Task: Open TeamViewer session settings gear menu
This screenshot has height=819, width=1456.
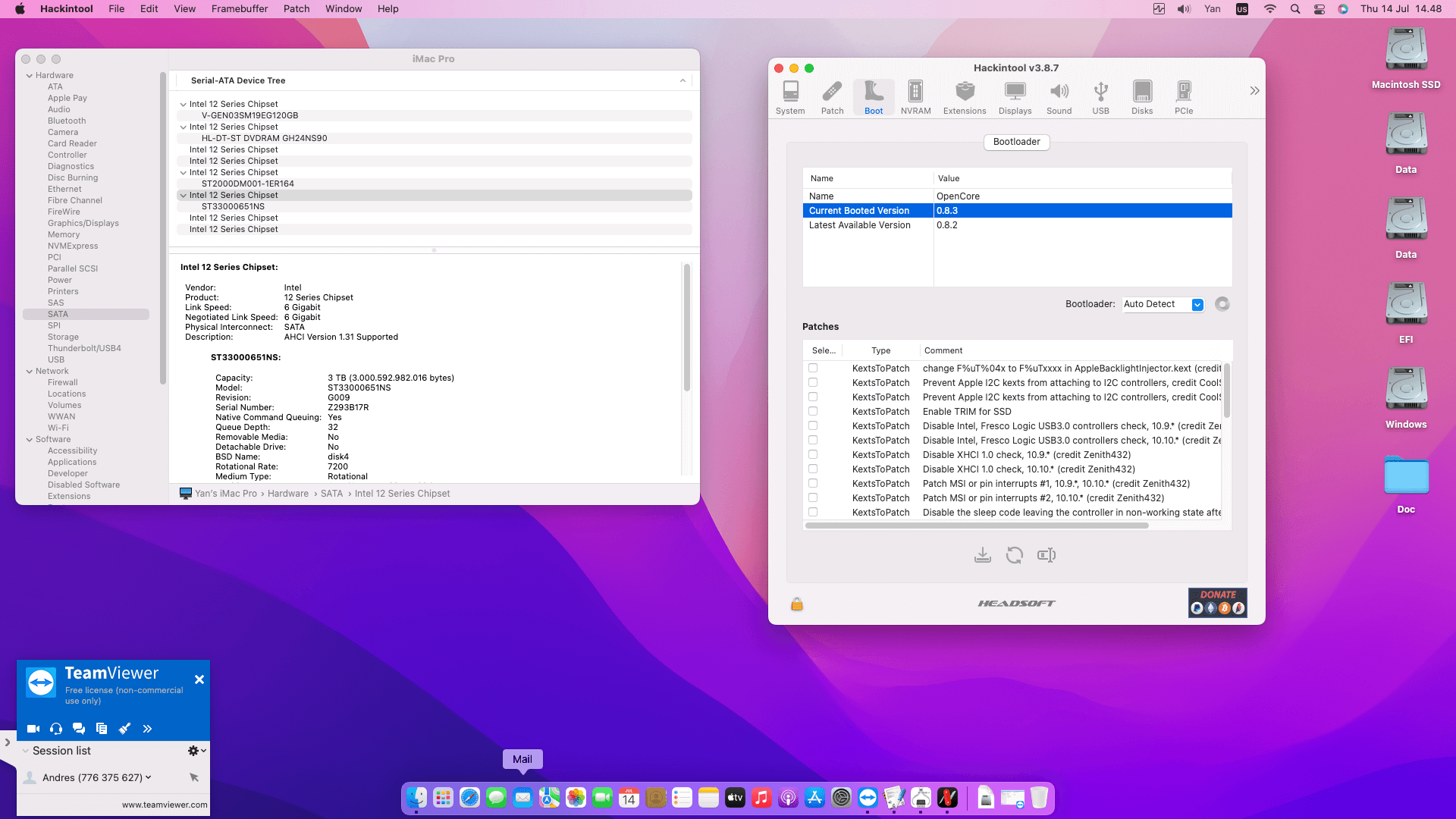Action: coord(196,751)
